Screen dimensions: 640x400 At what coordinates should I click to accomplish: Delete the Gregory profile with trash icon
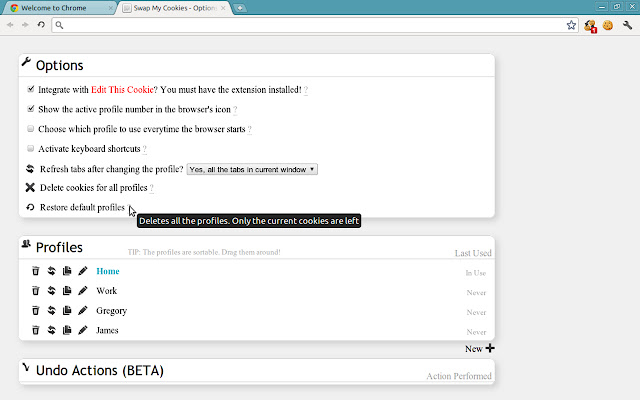tap(36, 311)
